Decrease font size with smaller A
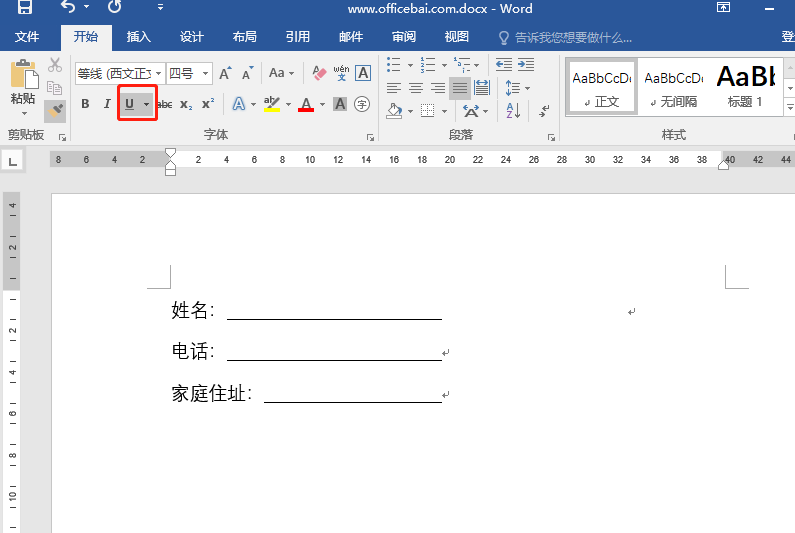Screen dimensions: 795x533 click(x=247, y=74)
